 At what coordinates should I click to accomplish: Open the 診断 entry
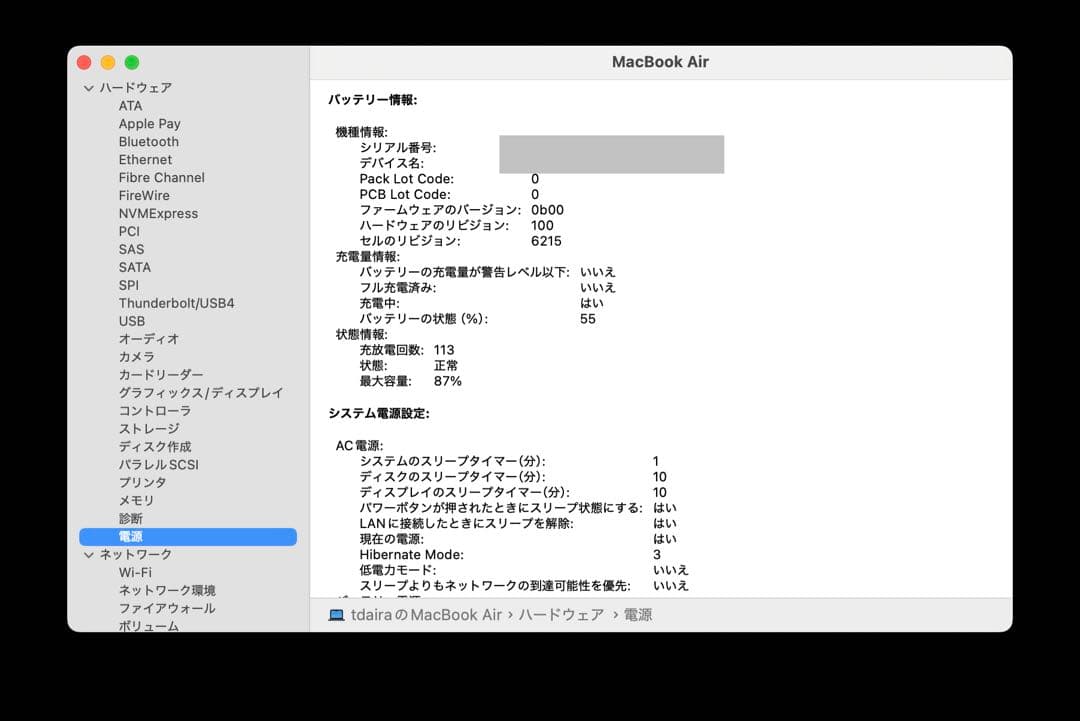(x=131, y=519)
